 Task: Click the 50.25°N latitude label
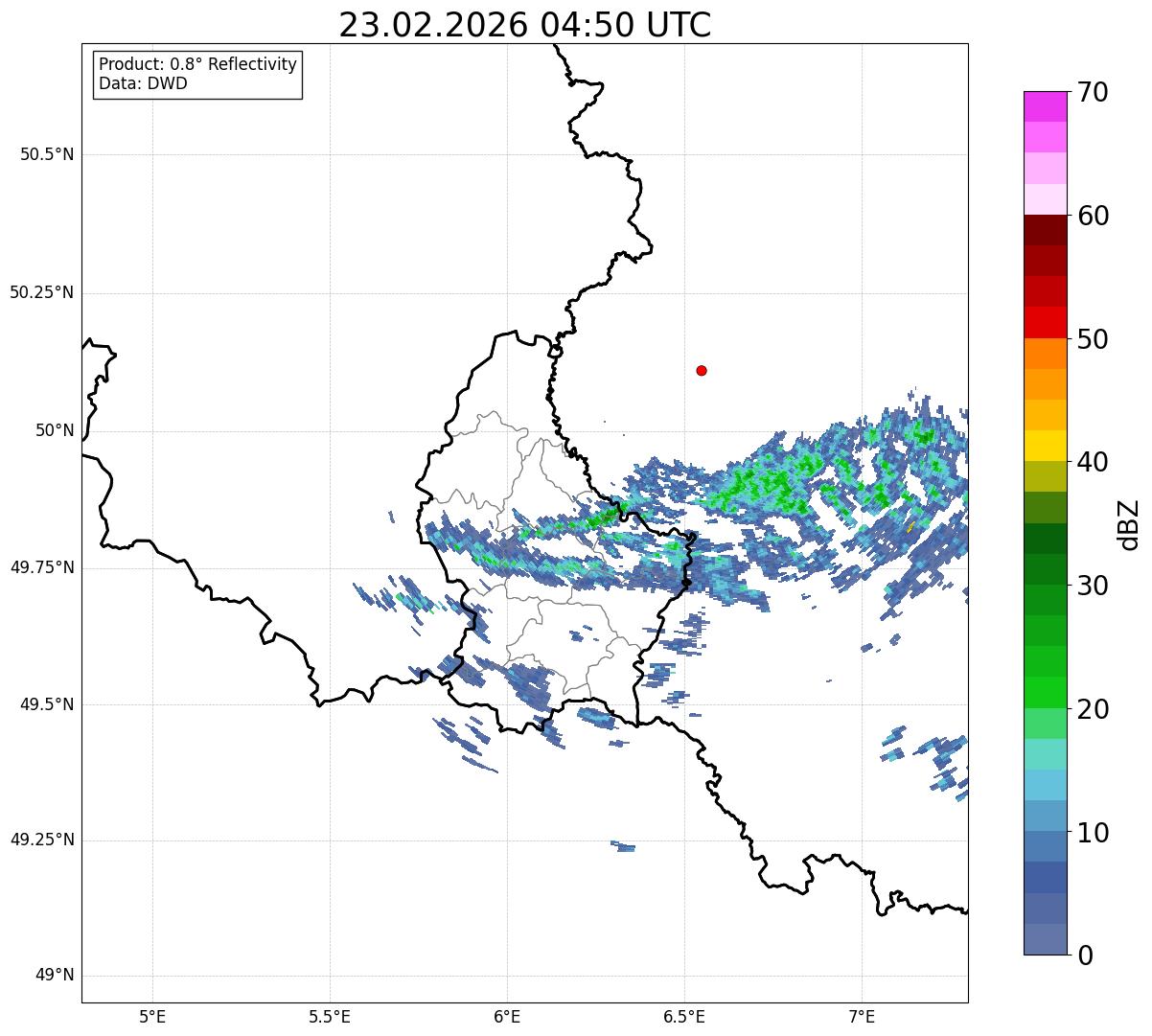tap(42, 292)
